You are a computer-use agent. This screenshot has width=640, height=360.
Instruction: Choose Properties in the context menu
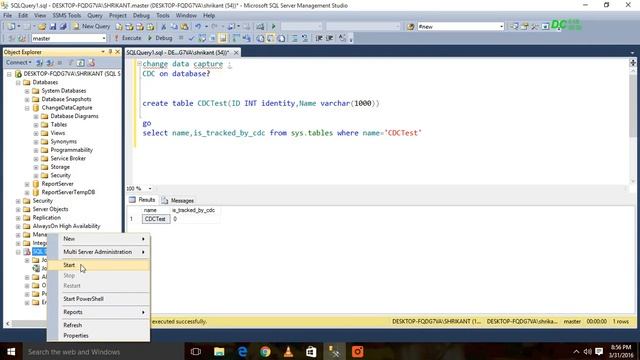click(x=99, y=336)
